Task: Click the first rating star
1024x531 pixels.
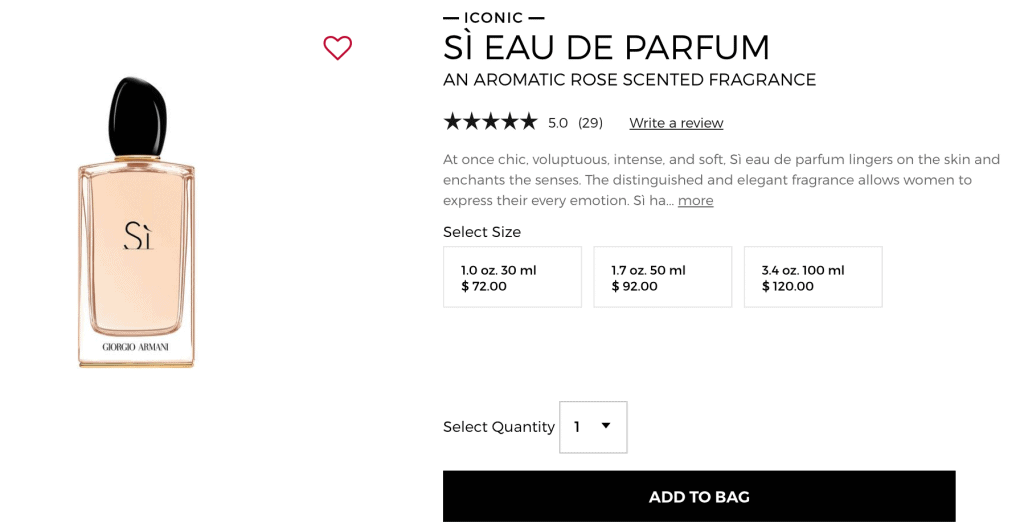Action: 453,122
